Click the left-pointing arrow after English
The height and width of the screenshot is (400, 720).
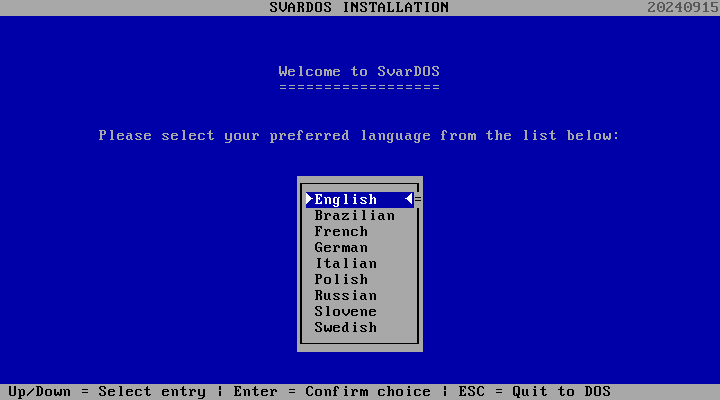(408, 199)
